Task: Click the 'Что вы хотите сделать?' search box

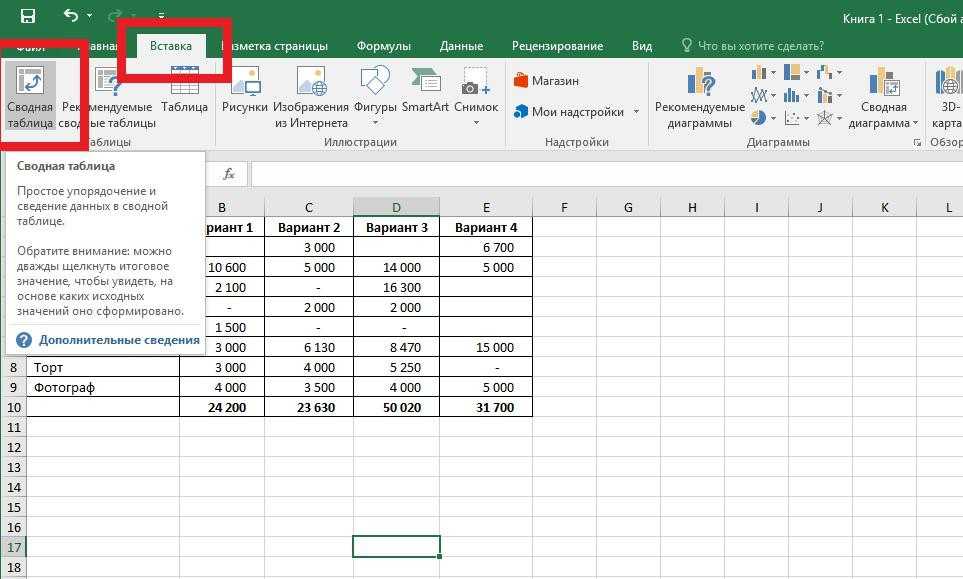Action: coord(753,46)
